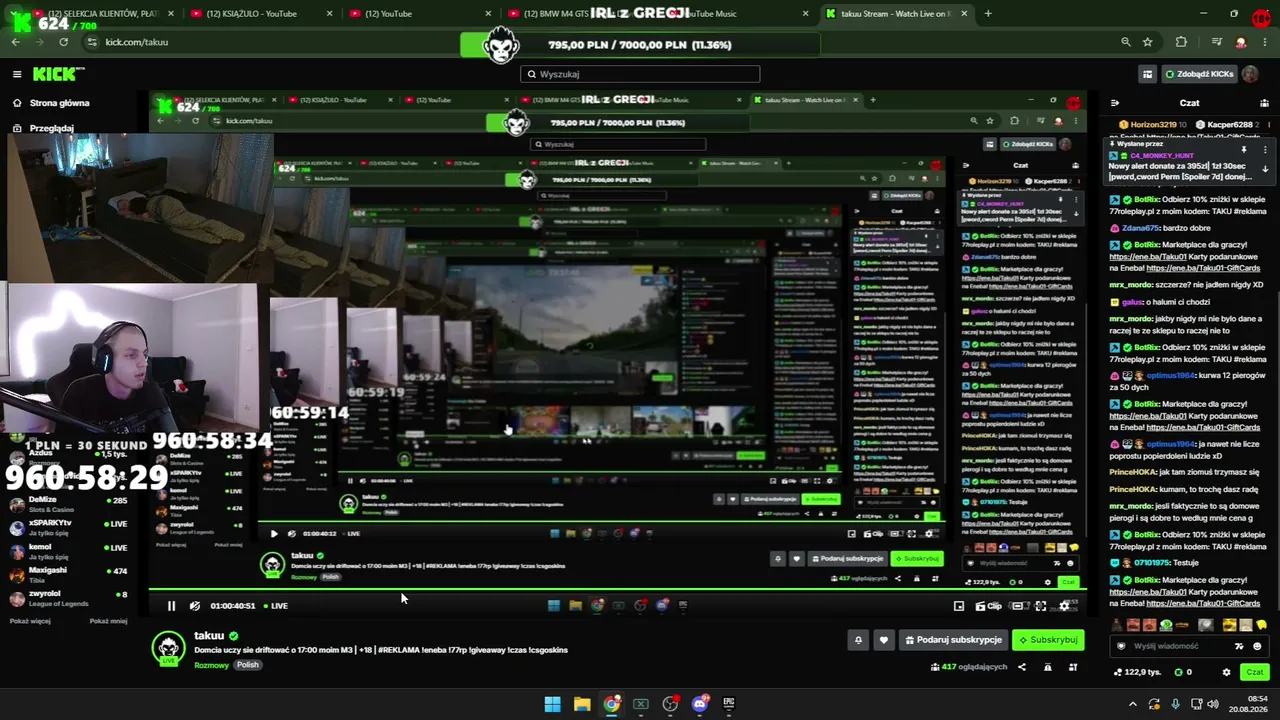Enter fullscreen video mode

click(1041, 606)
